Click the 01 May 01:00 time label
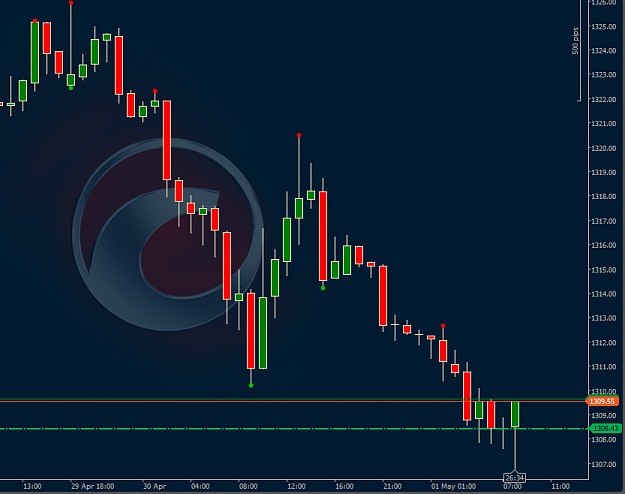Screen dimensions: 625x494 tap(453, 486)
